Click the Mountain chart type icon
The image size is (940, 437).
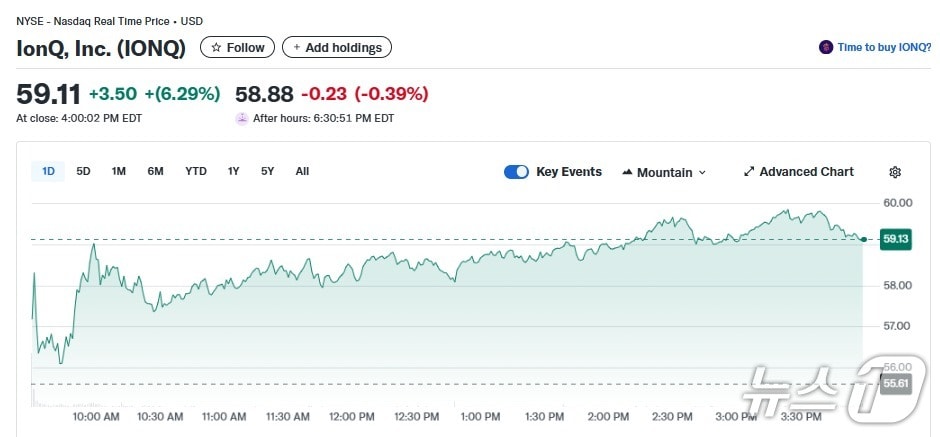[x=628, y=172]
